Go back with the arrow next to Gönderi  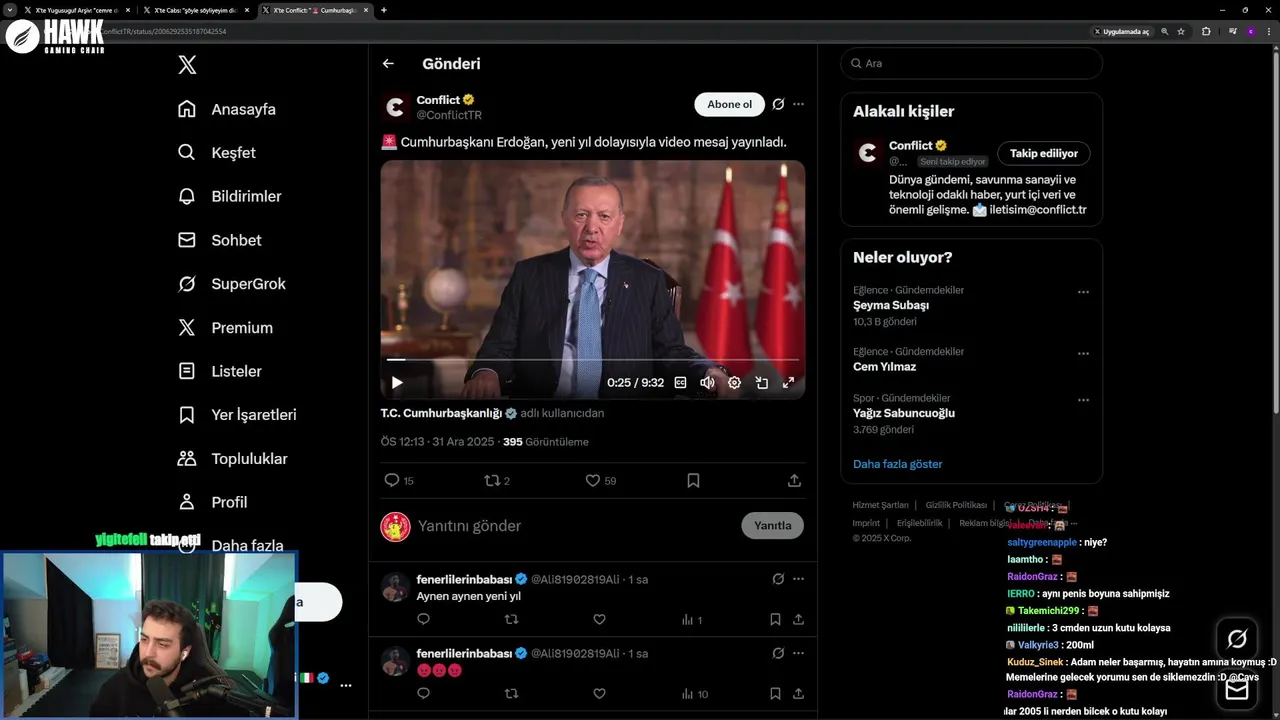[x=388, y=63]
